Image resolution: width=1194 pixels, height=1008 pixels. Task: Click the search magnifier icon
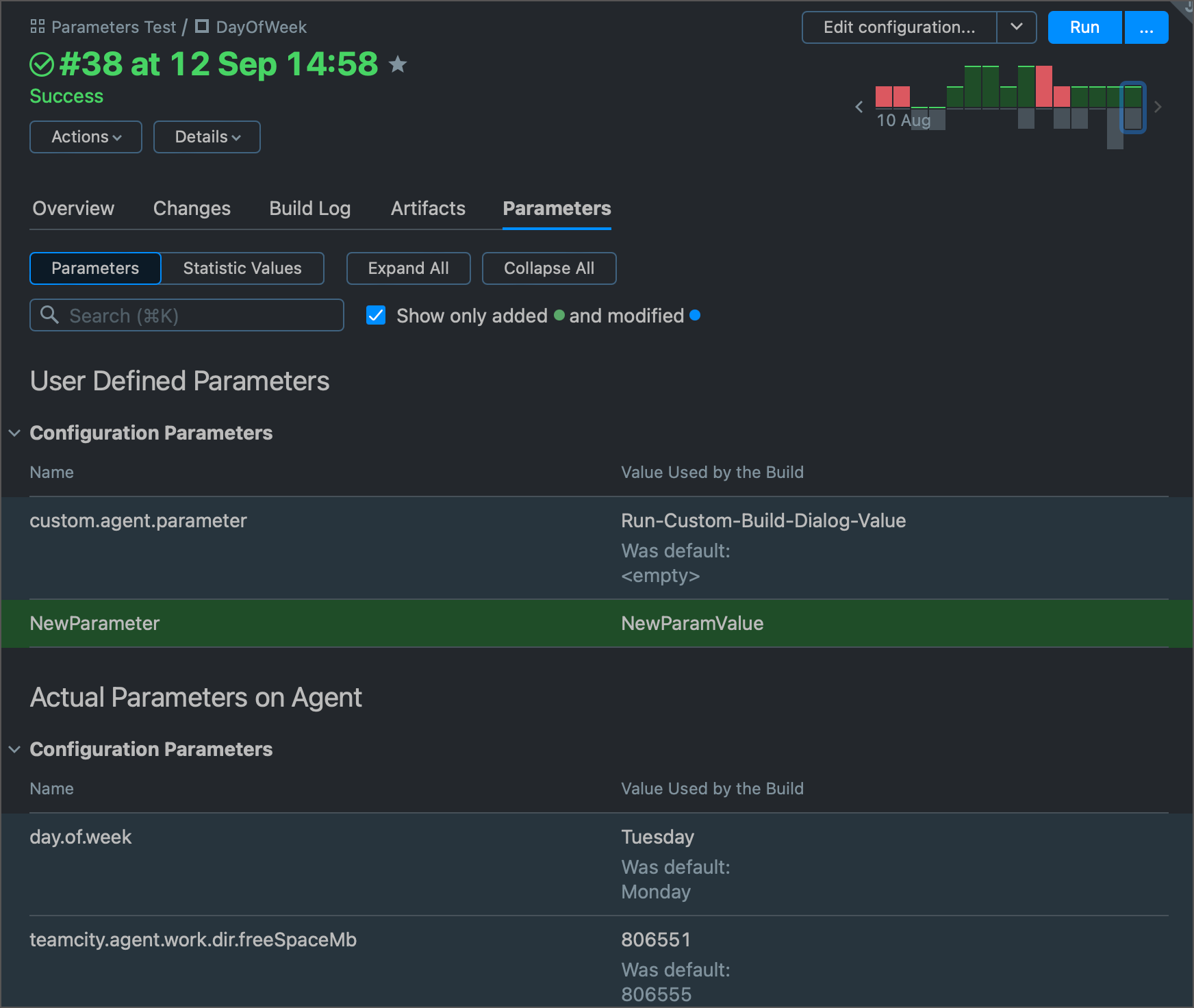tap(49, 315)
